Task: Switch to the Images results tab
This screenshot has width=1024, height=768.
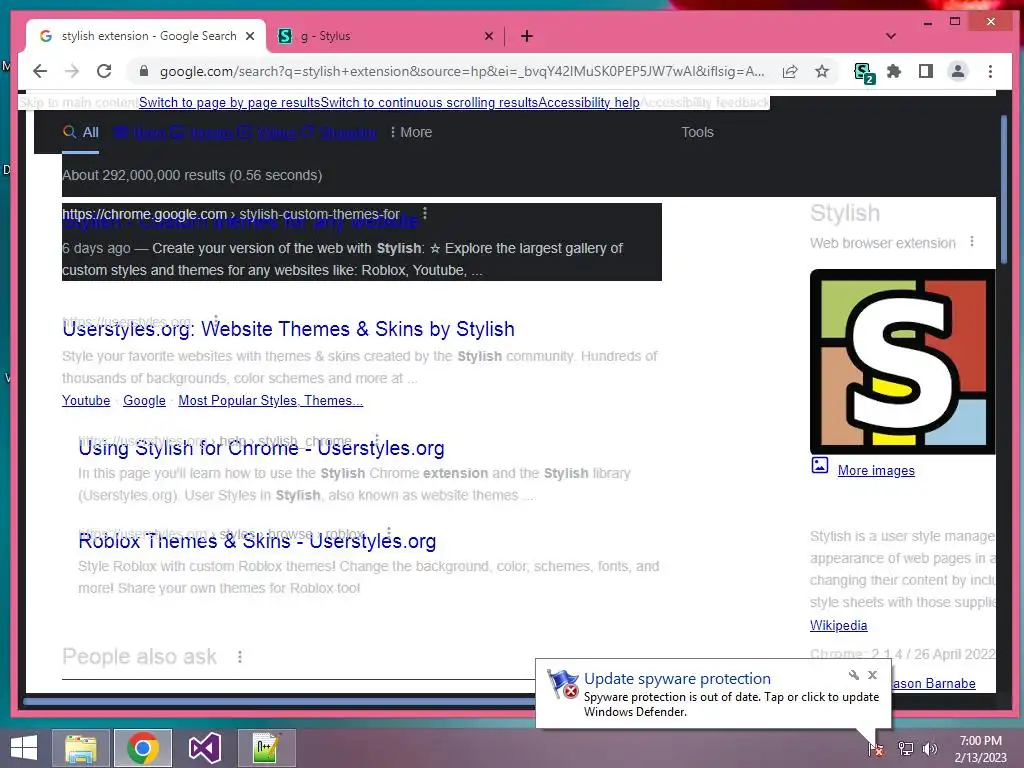Action: point(202,133)
